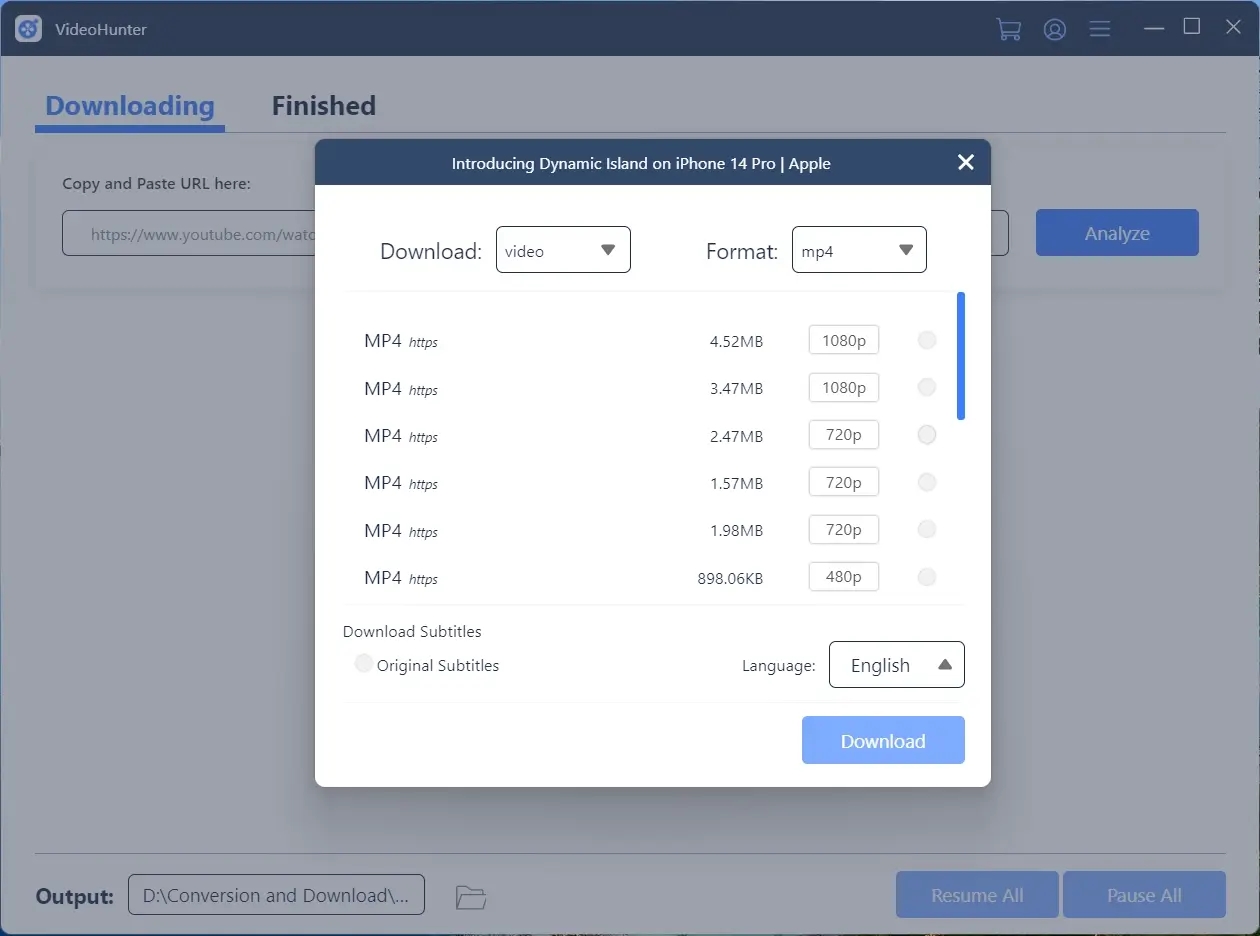Enable Original Subtitles option

(x=364, y=664)
